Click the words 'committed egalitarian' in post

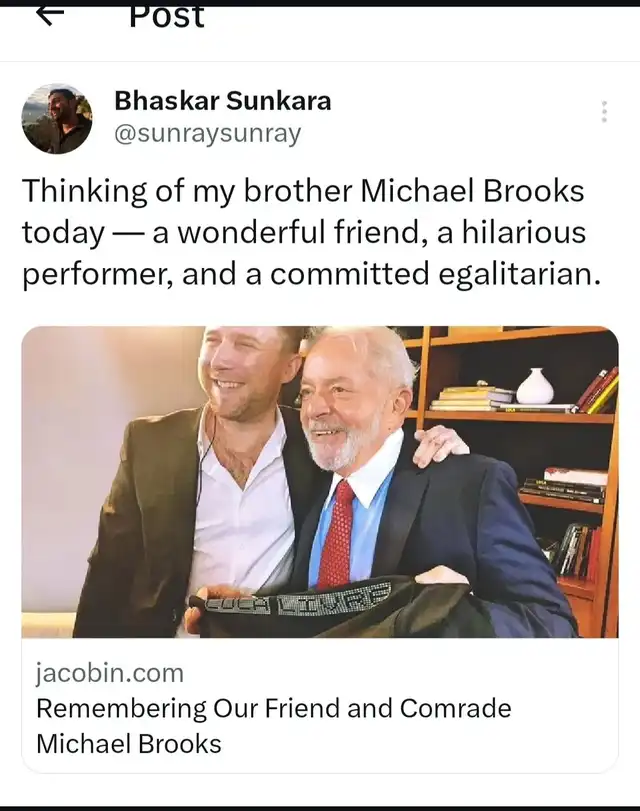click(x=435, y=274)
